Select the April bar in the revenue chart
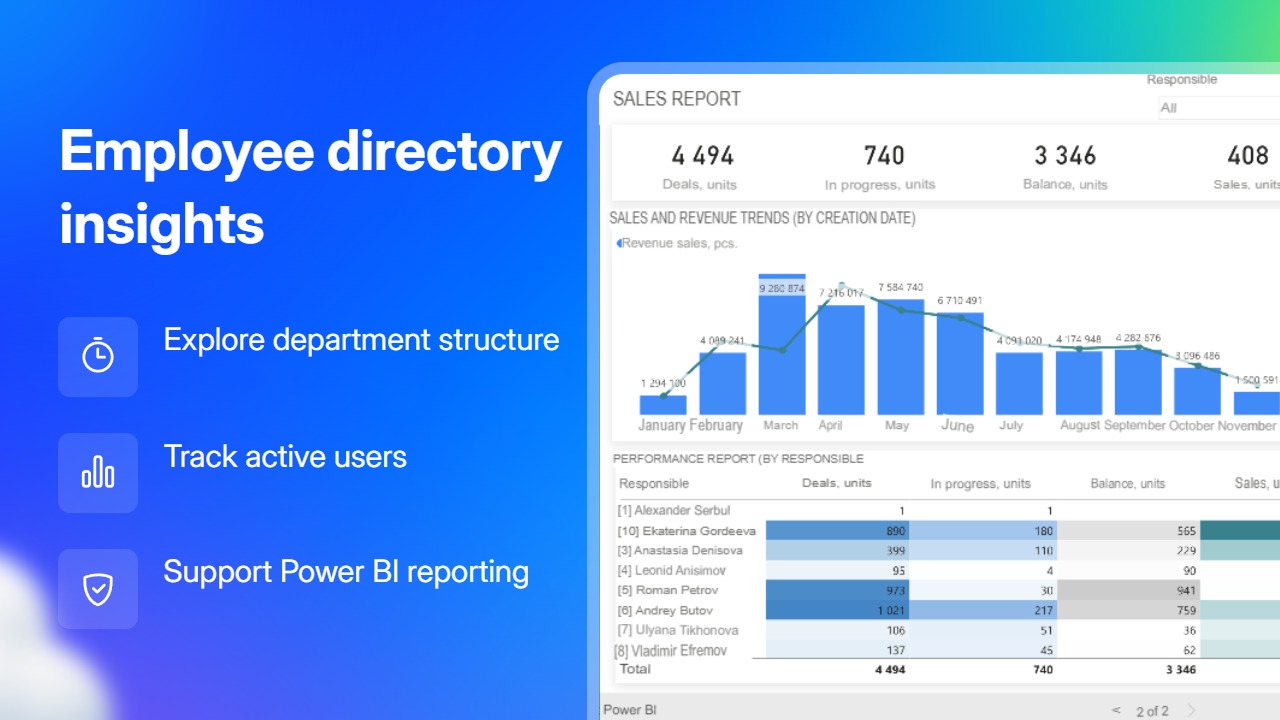The width and height of the screenshot is (1280, 720). point(841,360)
